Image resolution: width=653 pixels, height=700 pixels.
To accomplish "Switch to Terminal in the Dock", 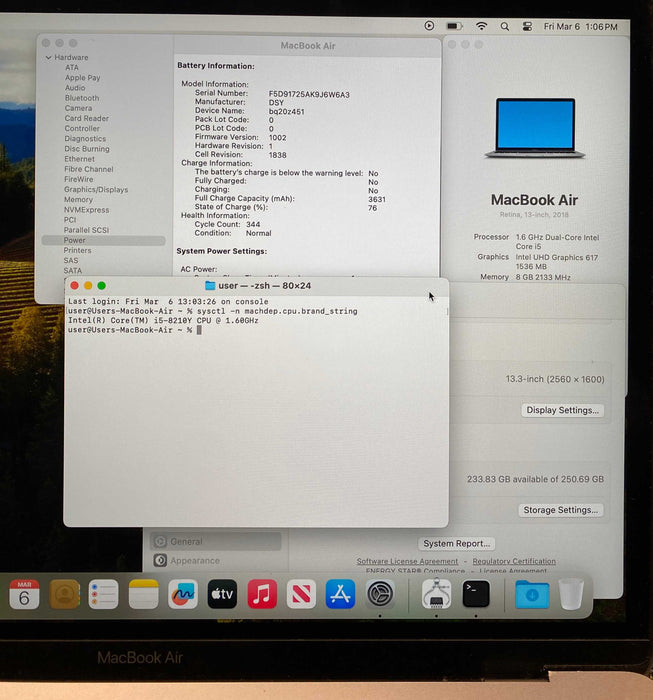I will (476, 594).
